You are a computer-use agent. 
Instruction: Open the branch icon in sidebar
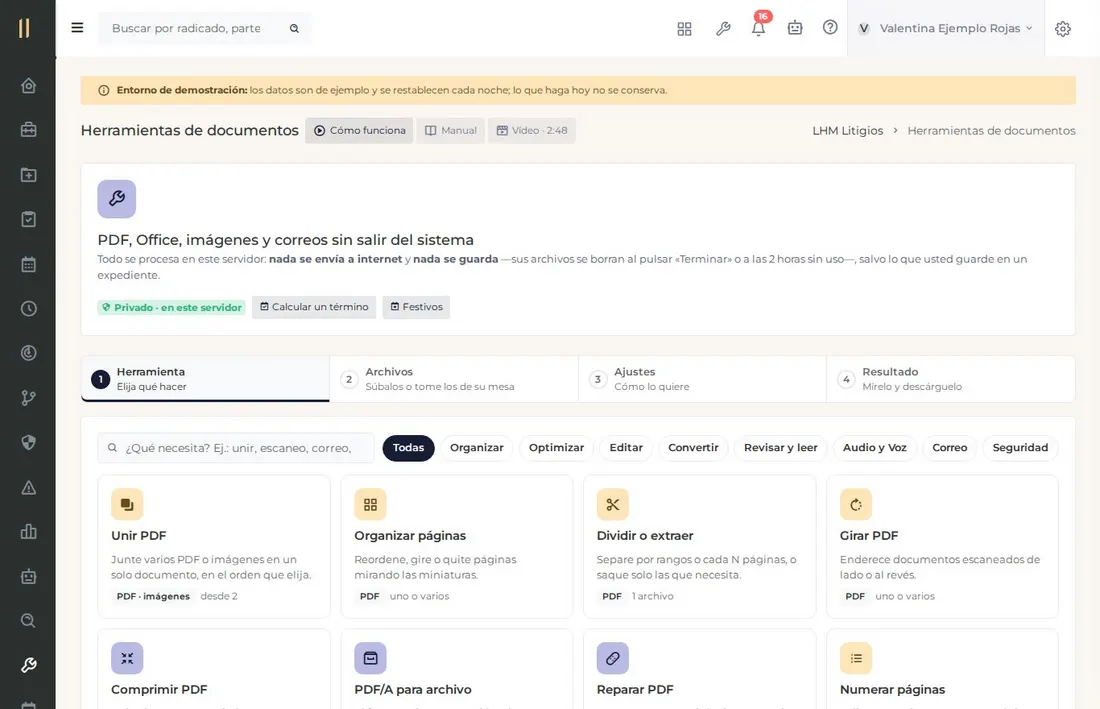coord(28,398)
